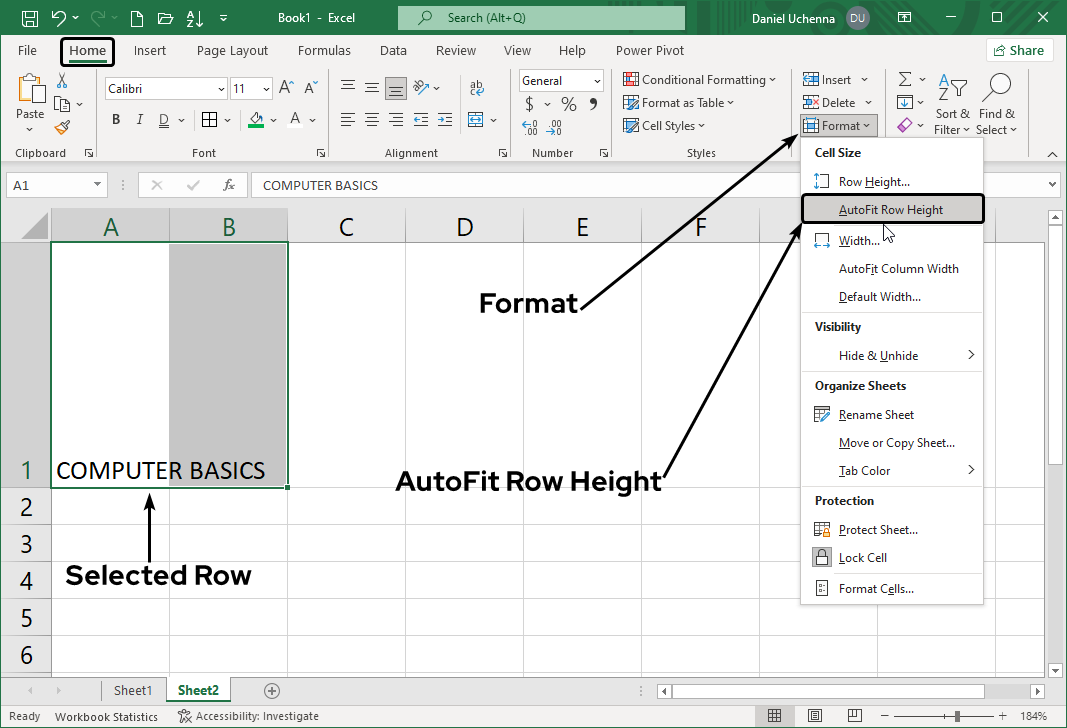This screenshot has width=1067, height=728.
Task: Select AutoFit Row Height from the menu
Action: [x=891, y=208]
